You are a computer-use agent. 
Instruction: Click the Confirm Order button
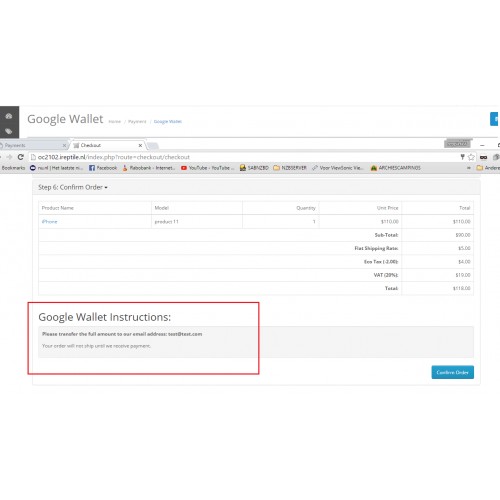point(453,372)
